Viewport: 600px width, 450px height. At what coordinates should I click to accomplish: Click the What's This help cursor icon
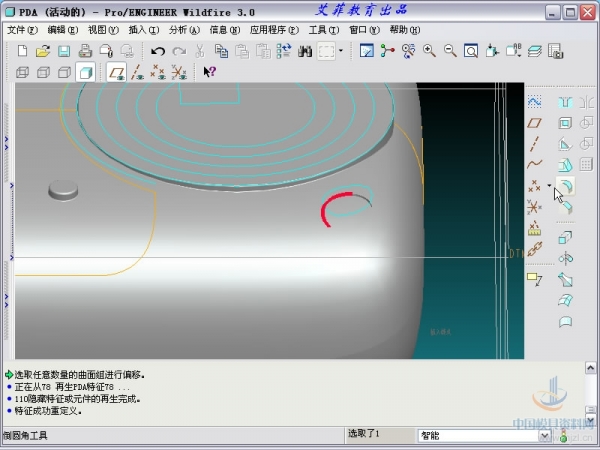pos(209,72)
